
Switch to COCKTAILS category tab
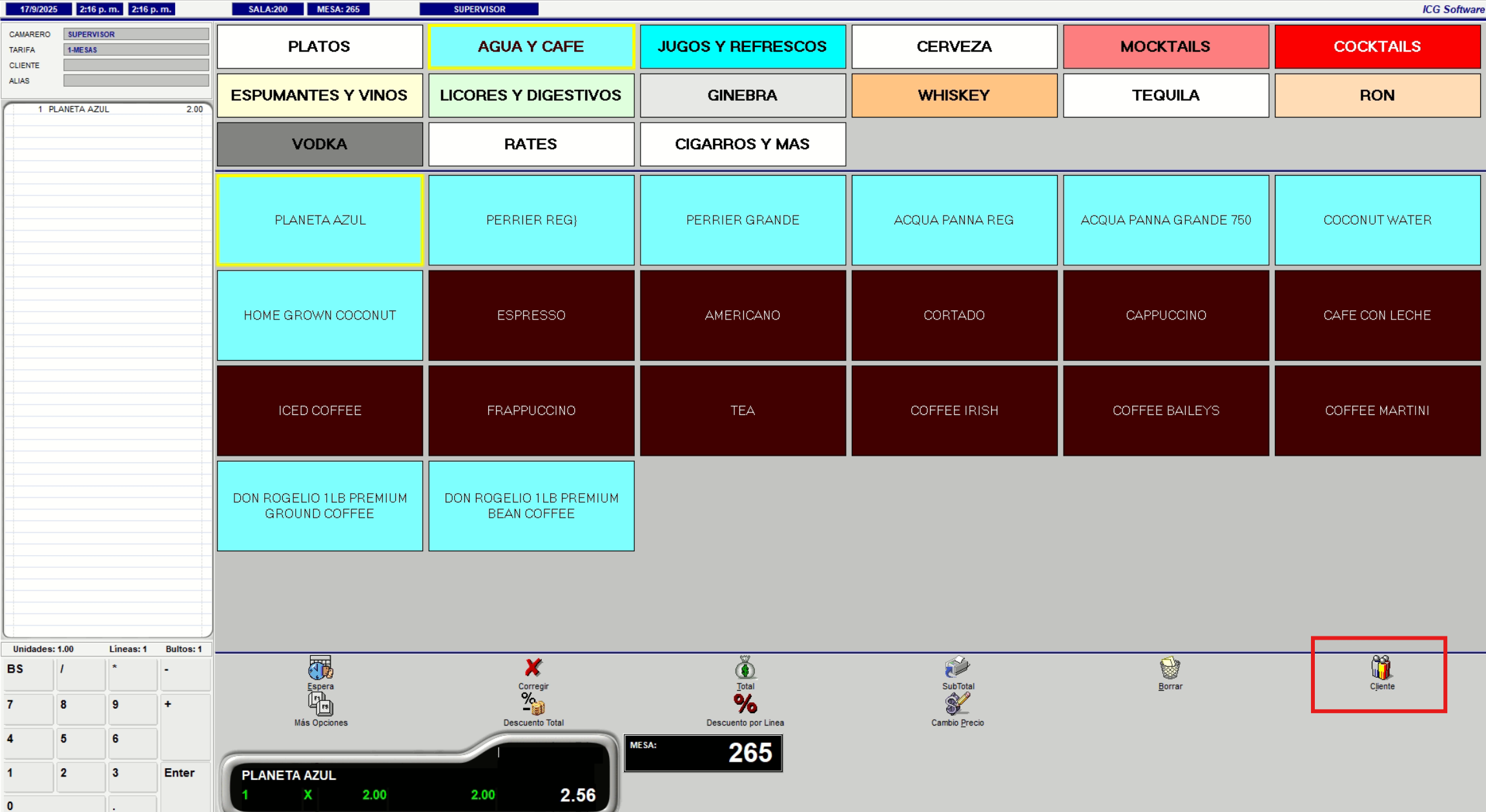(1377, 46)
